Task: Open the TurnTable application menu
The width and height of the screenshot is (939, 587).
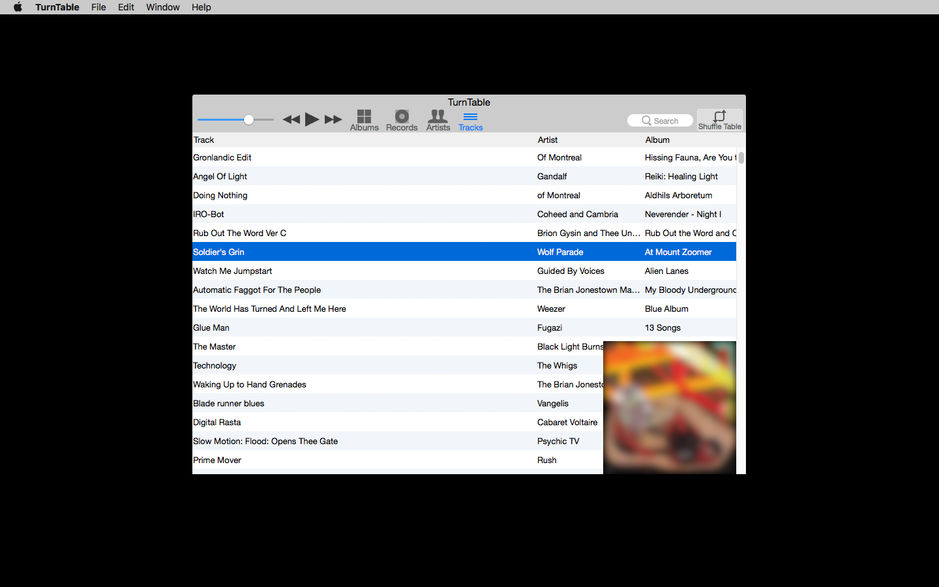Action: tap(57, 7)
